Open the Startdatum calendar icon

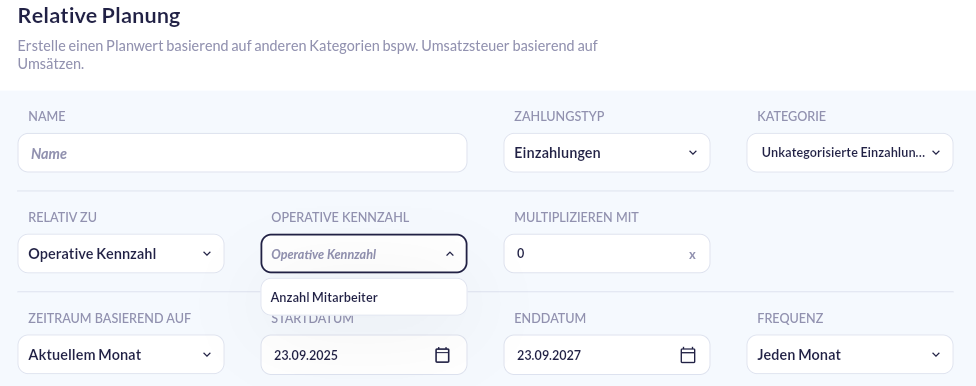(442, 355)
